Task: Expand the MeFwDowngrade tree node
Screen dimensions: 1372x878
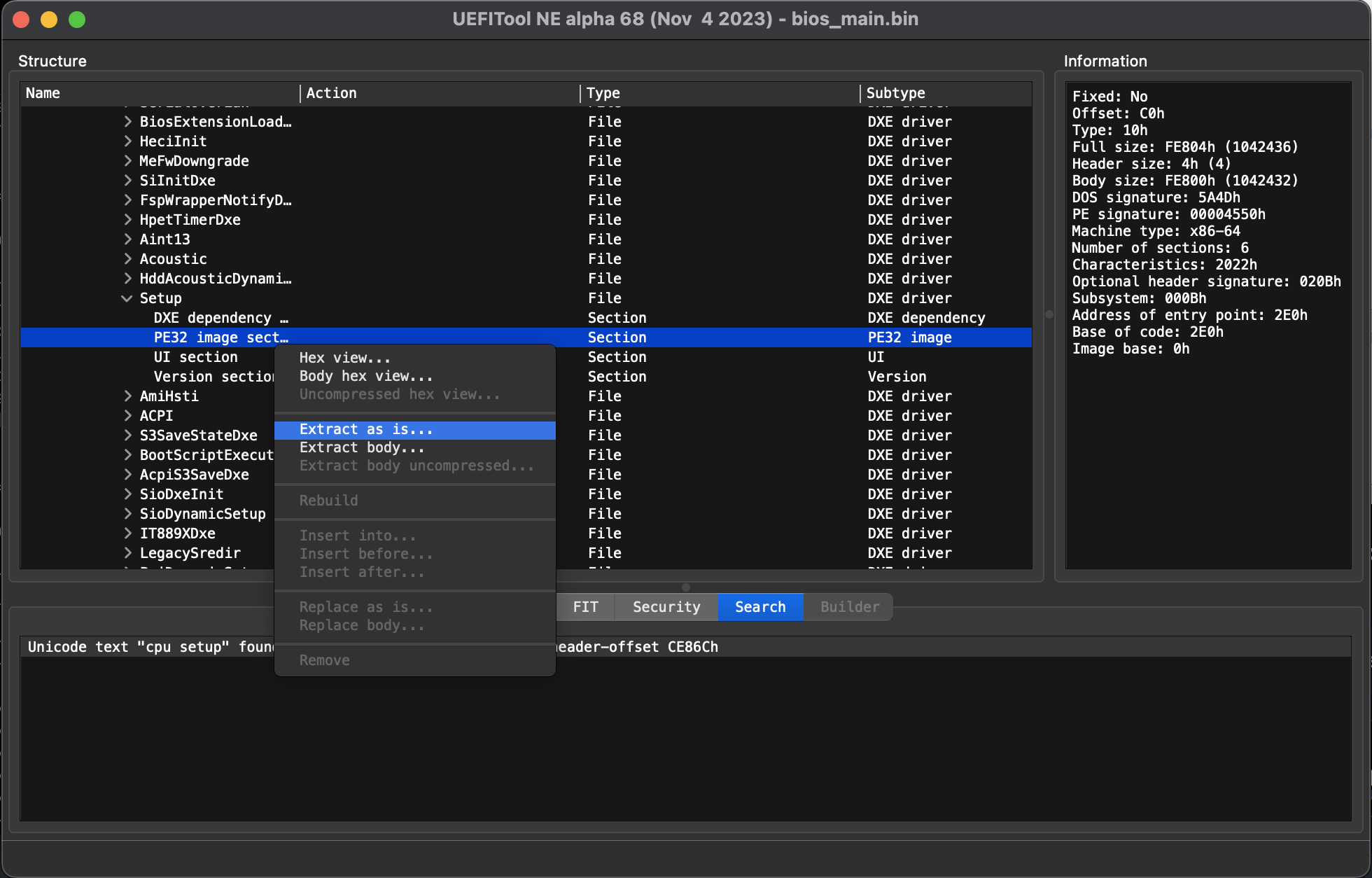Action: 127,161
